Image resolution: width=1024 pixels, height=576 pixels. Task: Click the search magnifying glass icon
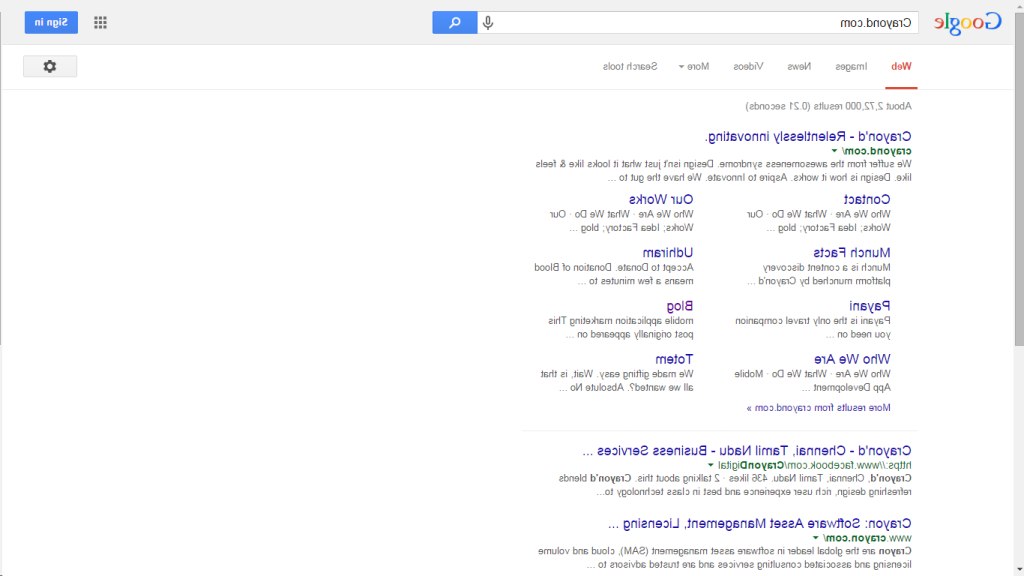click(x=454, y=21)
